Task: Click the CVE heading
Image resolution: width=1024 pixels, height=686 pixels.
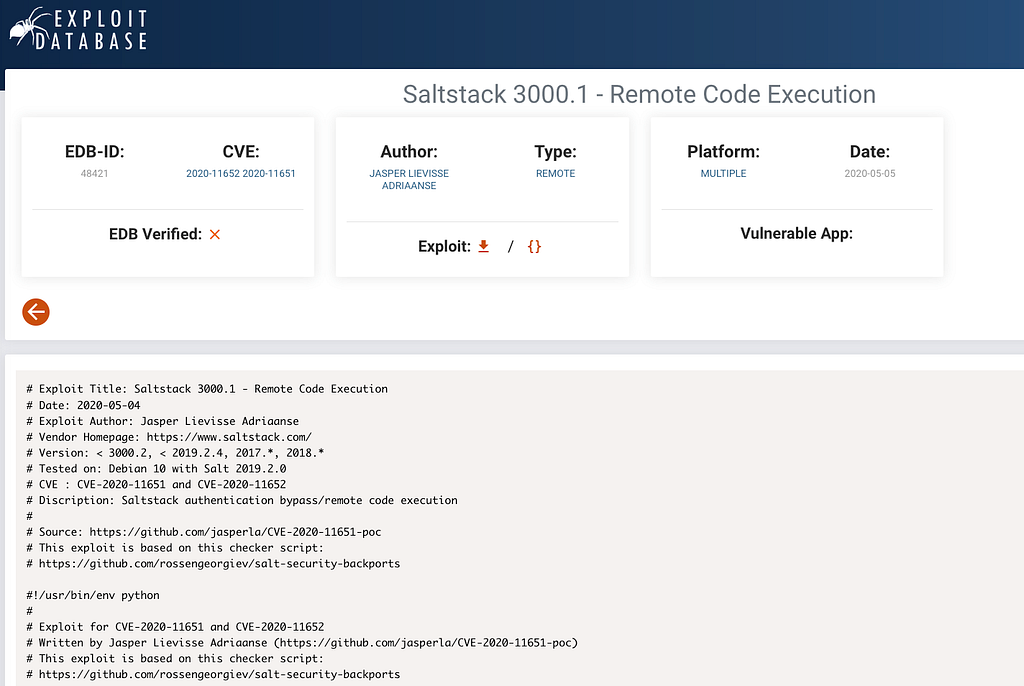Action: click(241, 152)
